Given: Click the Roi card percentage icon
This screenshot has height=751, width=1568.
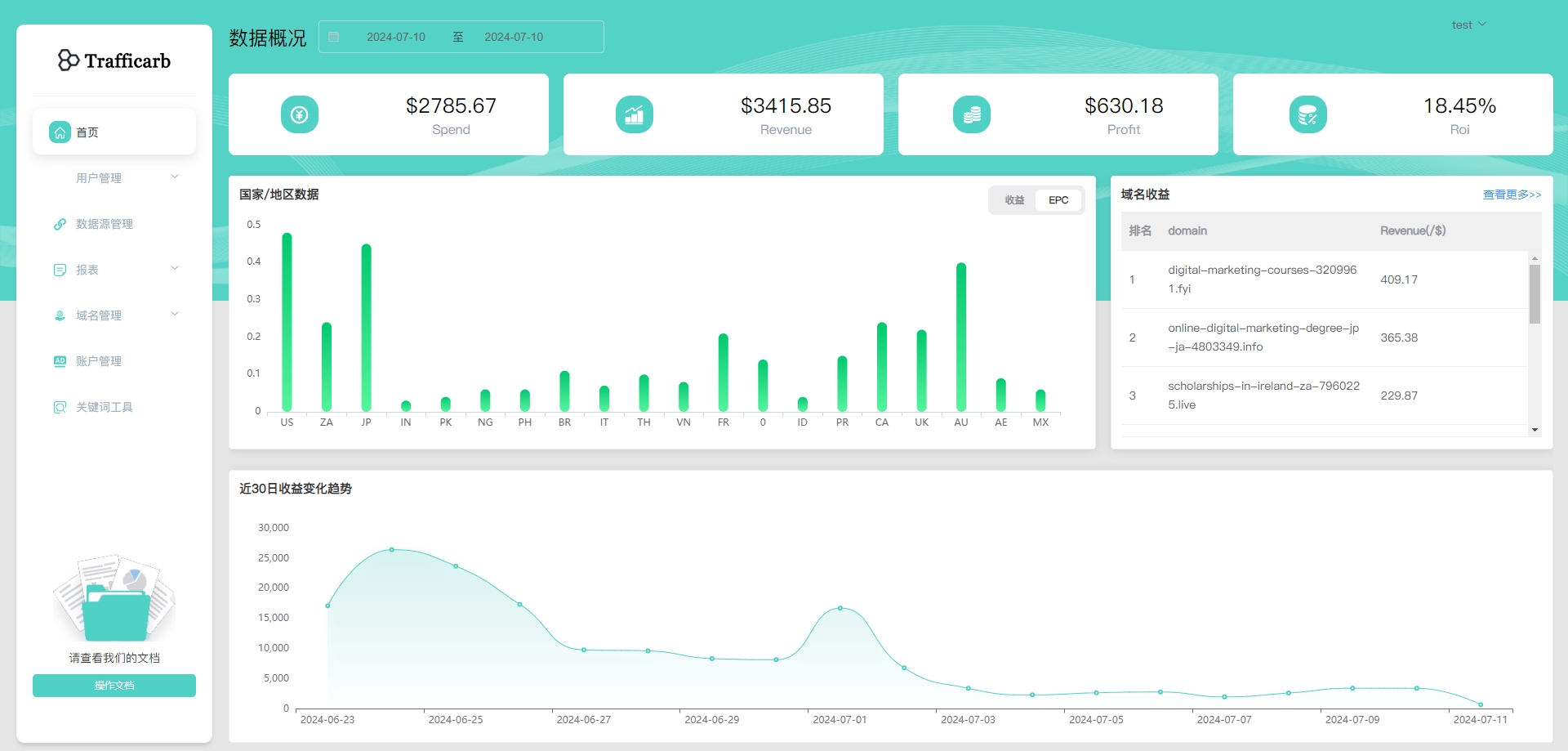Looking at the screenshot, I should click(1308, 114).
